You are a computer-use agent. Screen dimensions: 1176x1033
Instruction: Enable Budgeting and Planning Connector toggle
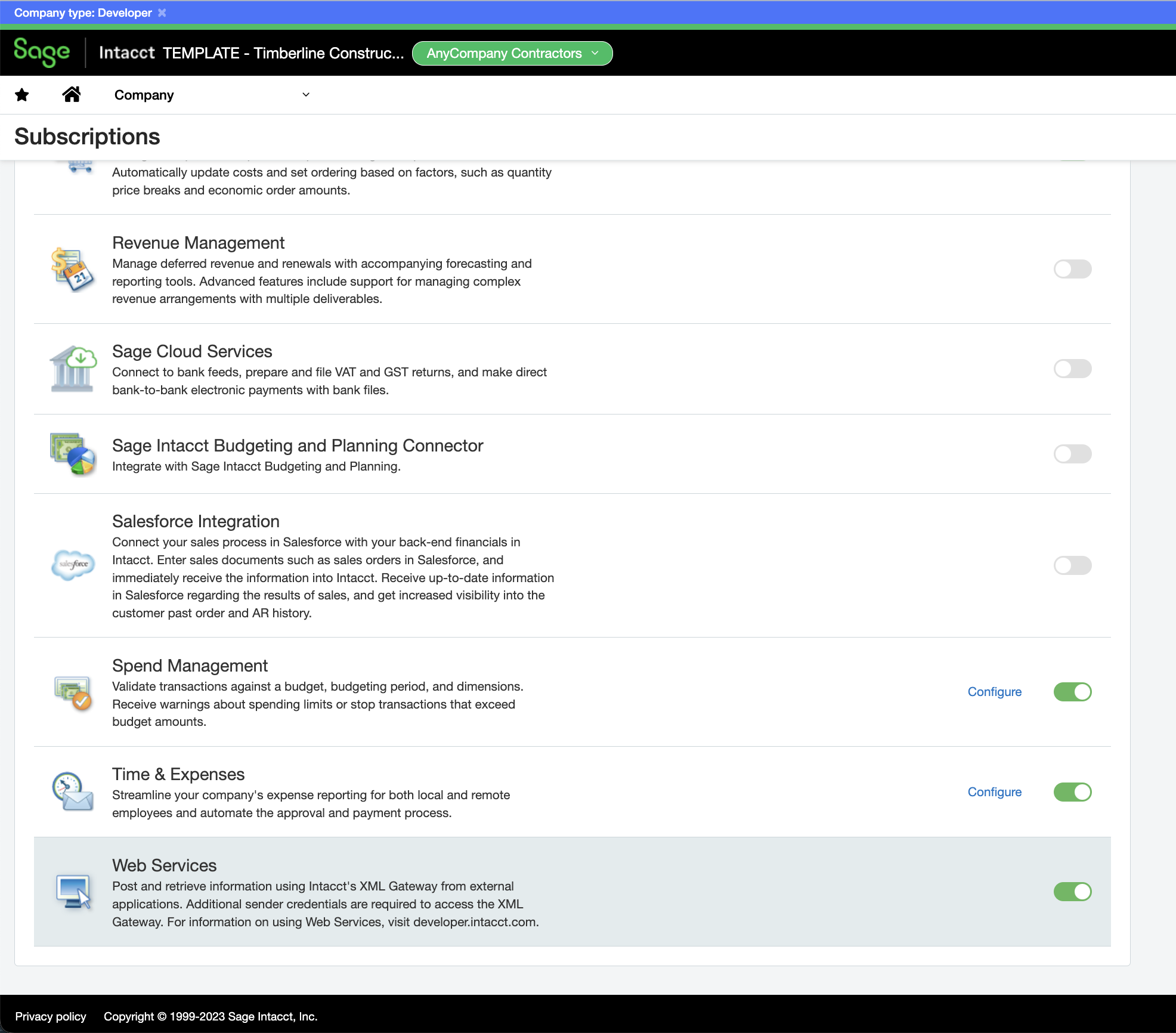[1072, 454]
